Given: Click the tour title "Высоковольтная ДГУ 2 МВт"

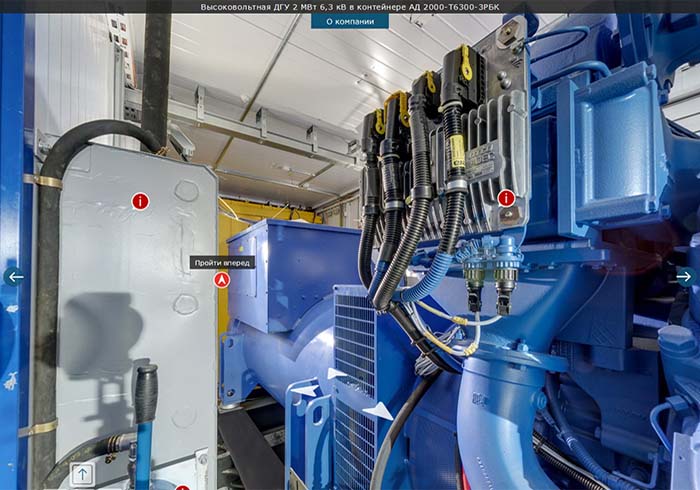Looking at the screenshot, I should point(349,6).
